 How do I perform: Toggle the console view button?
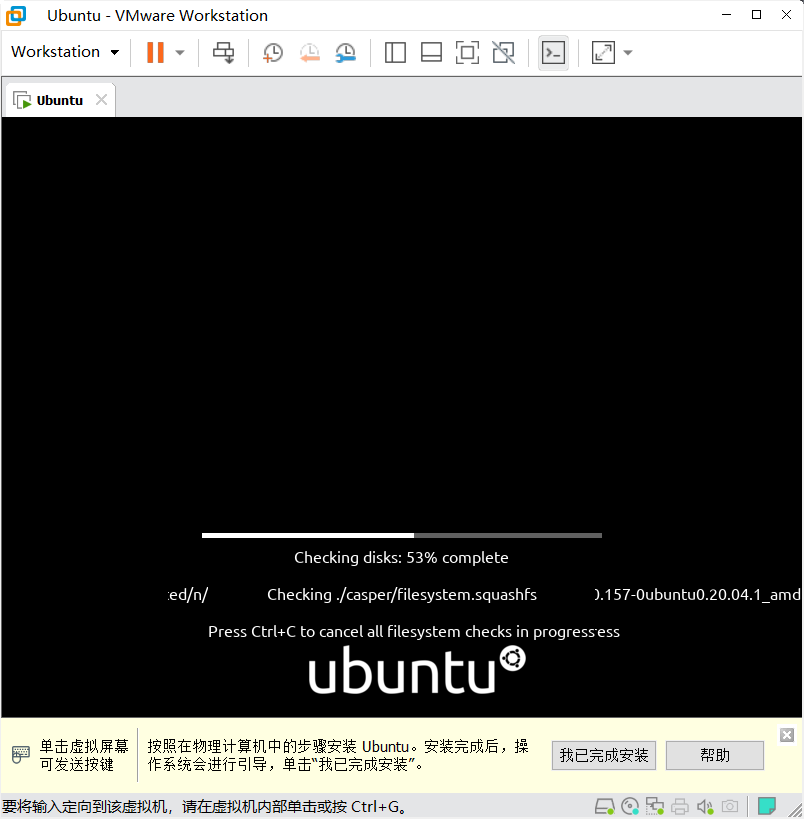tap(553, 52)
